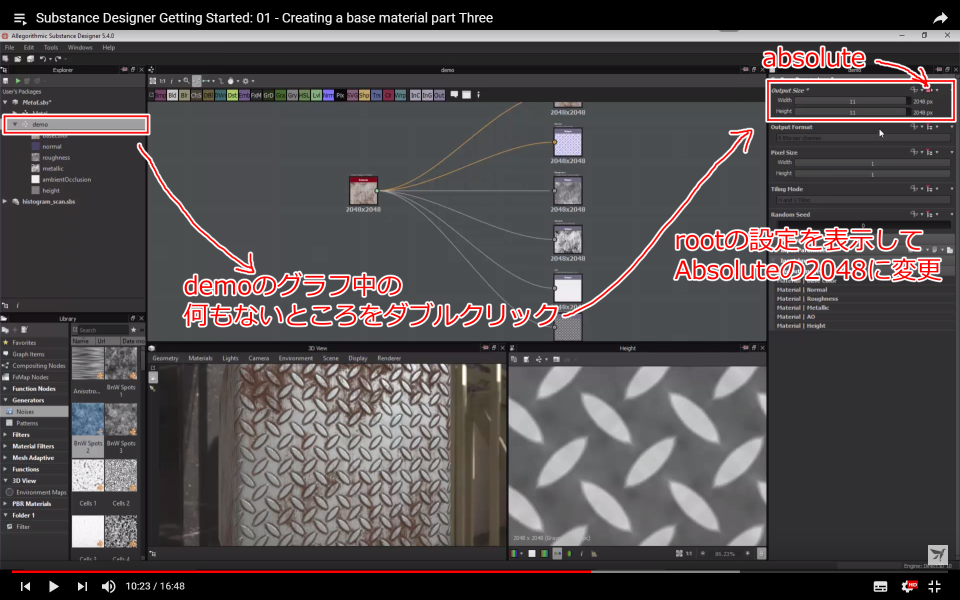Open the Edit menu
This screenshot has height=600, width=960.
pos(29,47)
